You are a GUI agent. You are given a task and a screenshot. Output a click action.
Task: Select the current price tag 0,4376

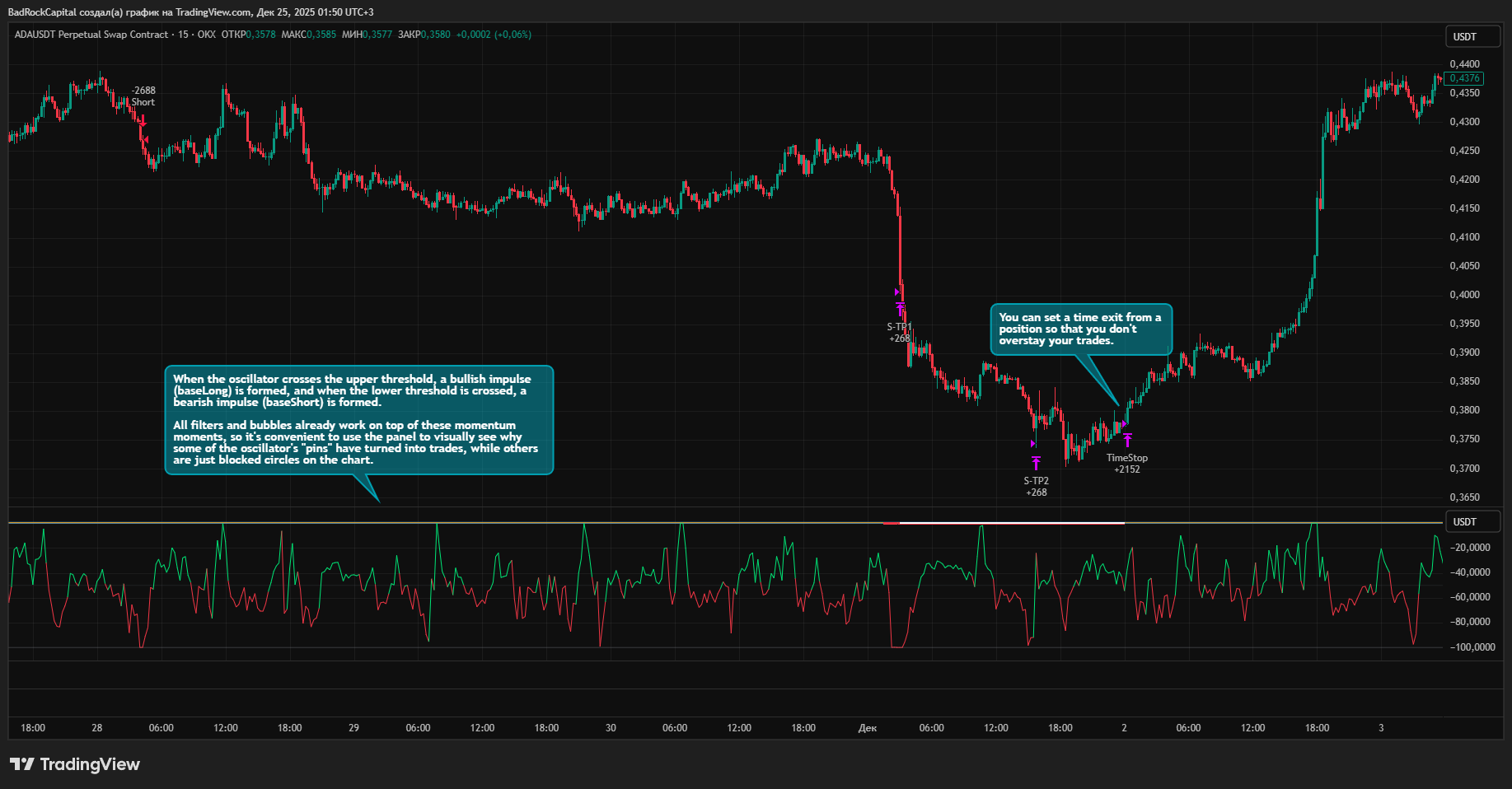tap(1464, 78)
